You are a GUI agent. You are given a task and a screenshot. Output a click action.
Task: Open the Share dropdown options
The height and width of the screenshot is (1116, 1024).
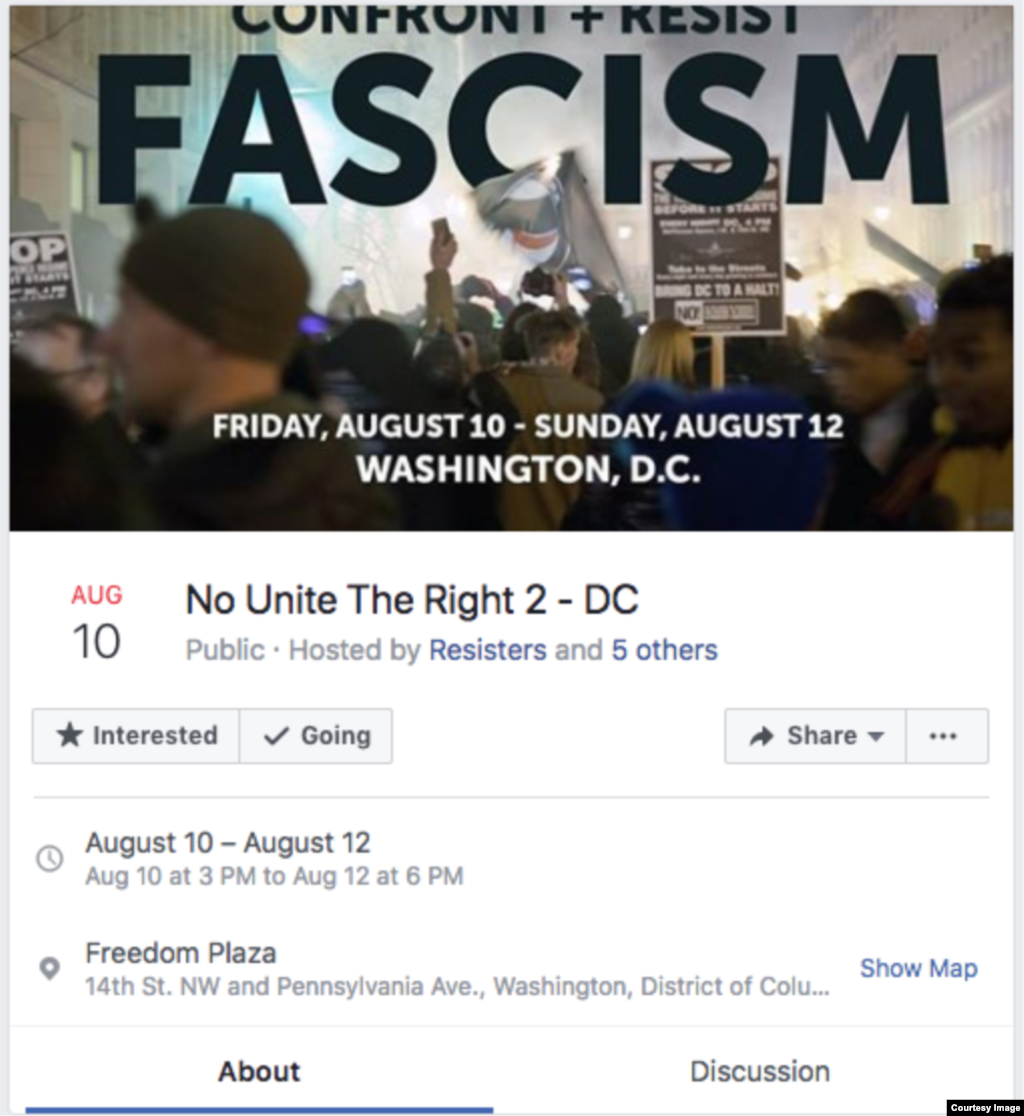tap(814, 736)
